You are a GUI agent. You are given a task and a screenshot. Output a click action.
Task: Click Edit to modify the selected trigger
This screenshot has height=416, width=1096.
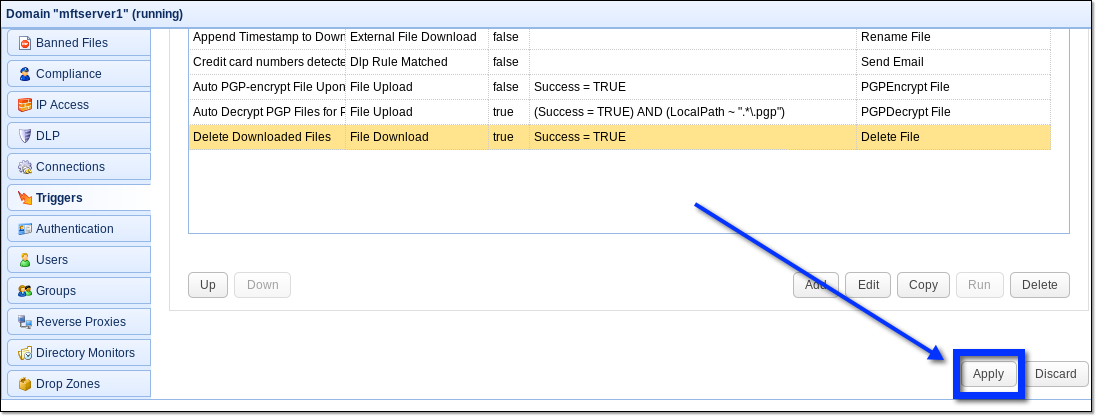tap(868, 285)
